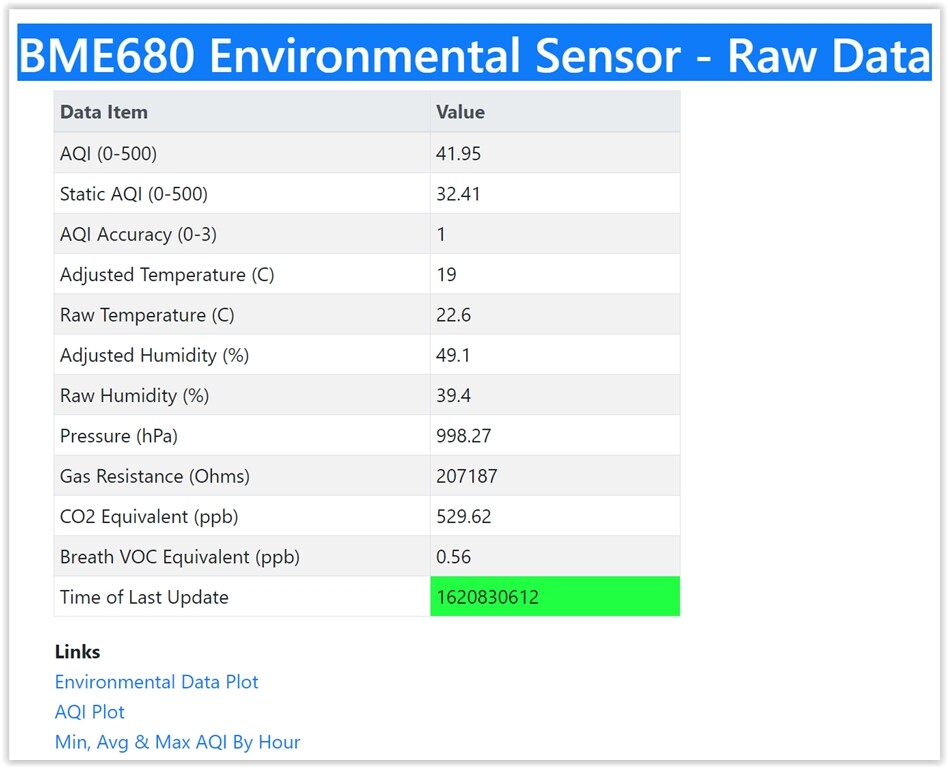Click the Gas Resistance (Ohms) label

155,477
